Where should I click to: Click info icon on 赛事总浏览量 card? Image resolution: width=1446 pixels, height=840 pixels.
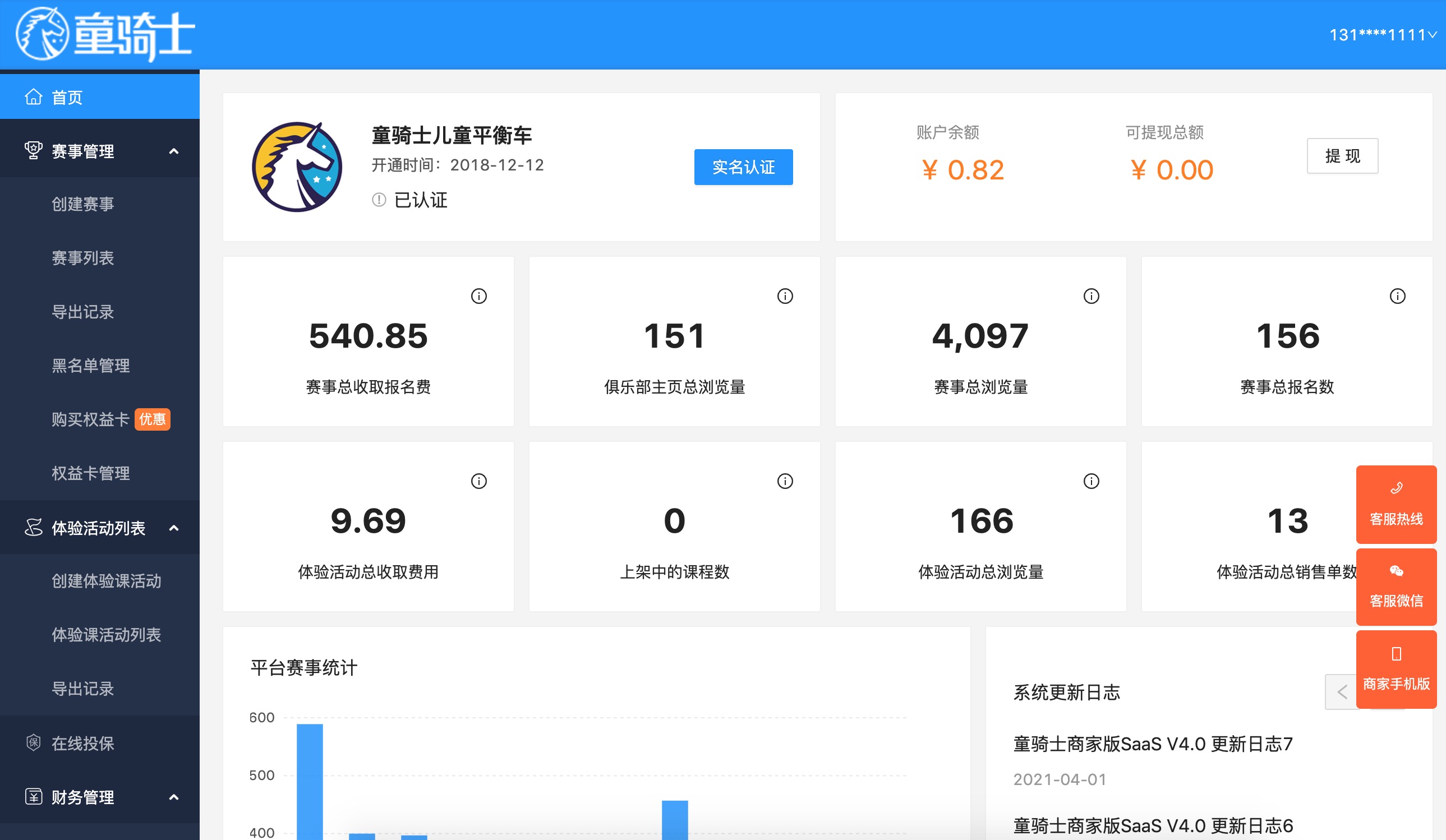[x=1092, y=296]
